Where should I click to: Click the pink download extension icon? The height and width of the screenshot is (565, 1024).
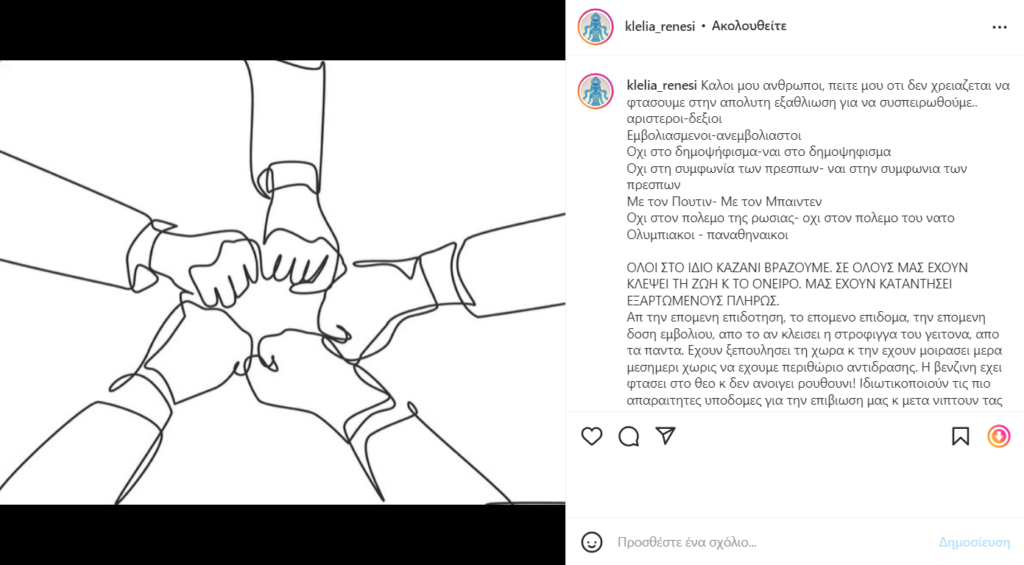(999, 436)
